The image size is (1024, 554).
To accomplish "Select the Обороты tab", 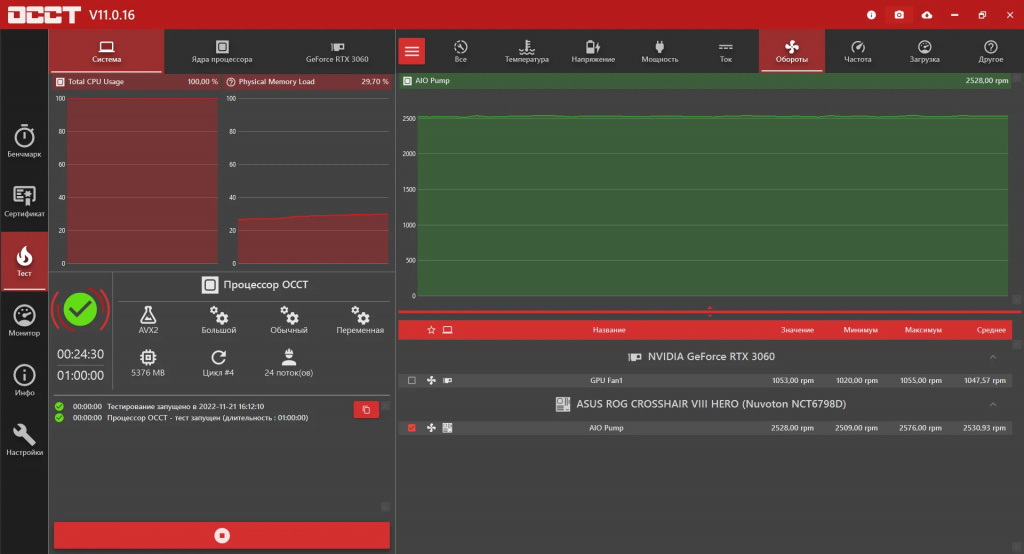I will 792,51.
